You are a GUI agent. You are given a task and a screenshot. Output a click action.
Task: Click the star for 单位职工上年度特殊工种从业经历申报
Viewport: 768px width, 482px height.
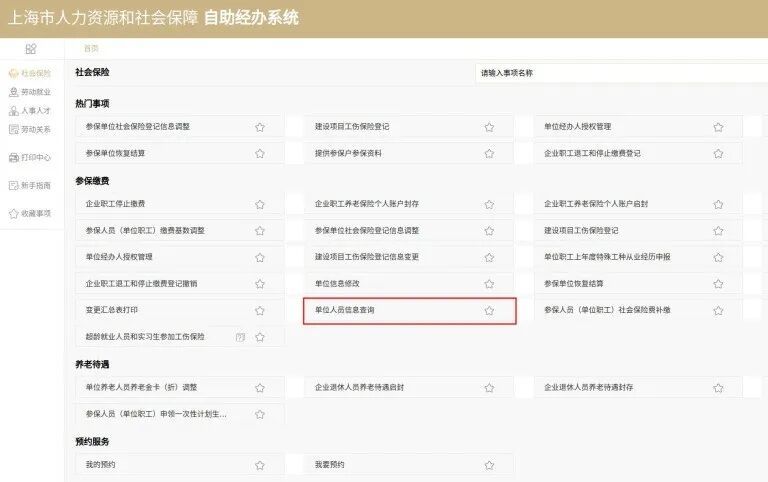[719, 257]
